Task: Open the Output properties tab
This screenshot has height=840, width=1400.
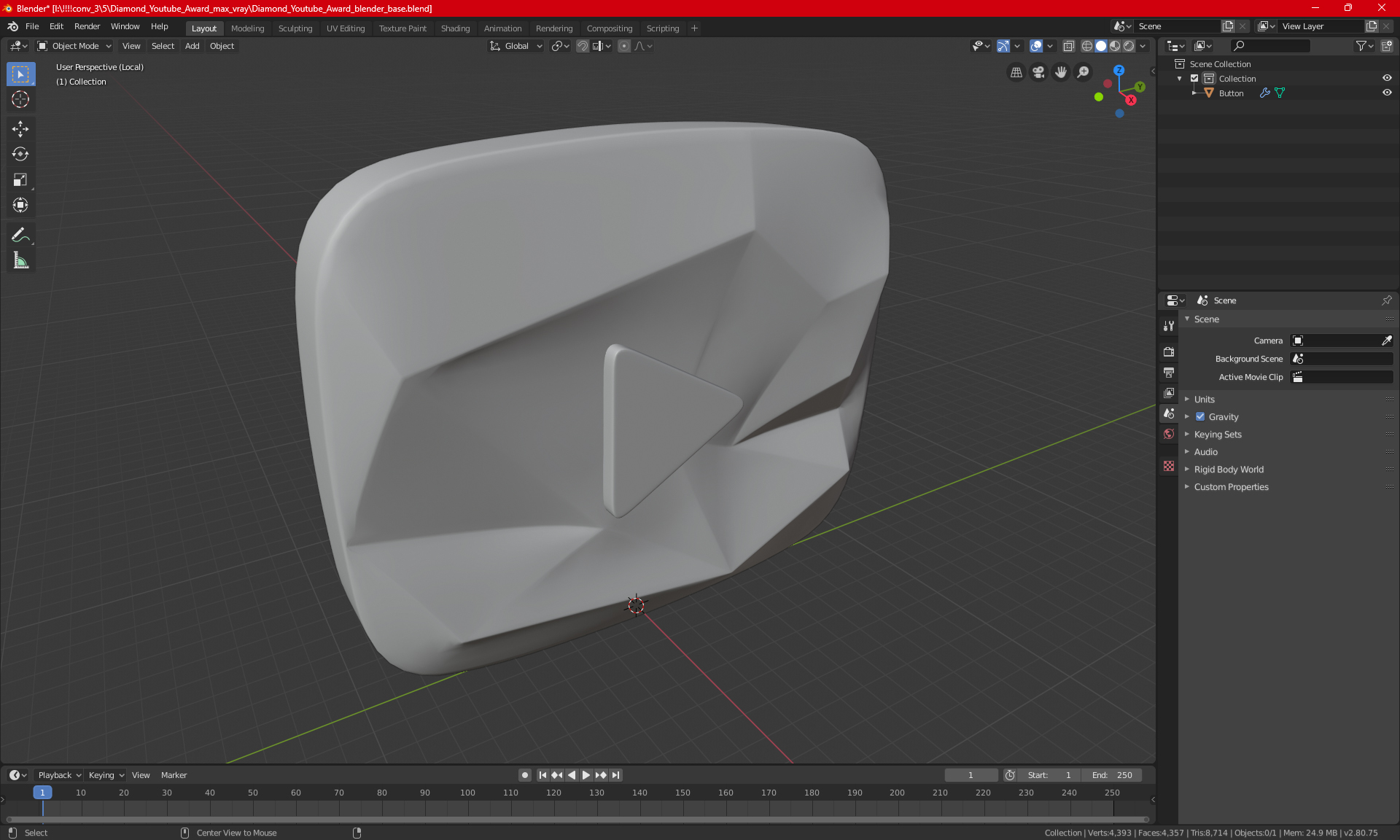Action: 1169,373
